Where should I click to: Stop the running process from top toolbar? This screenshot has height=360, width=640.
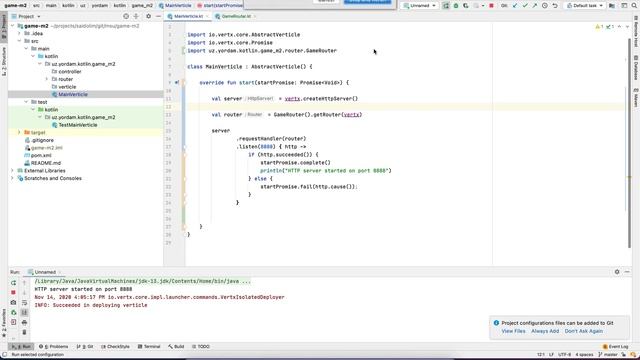(491, 6)
